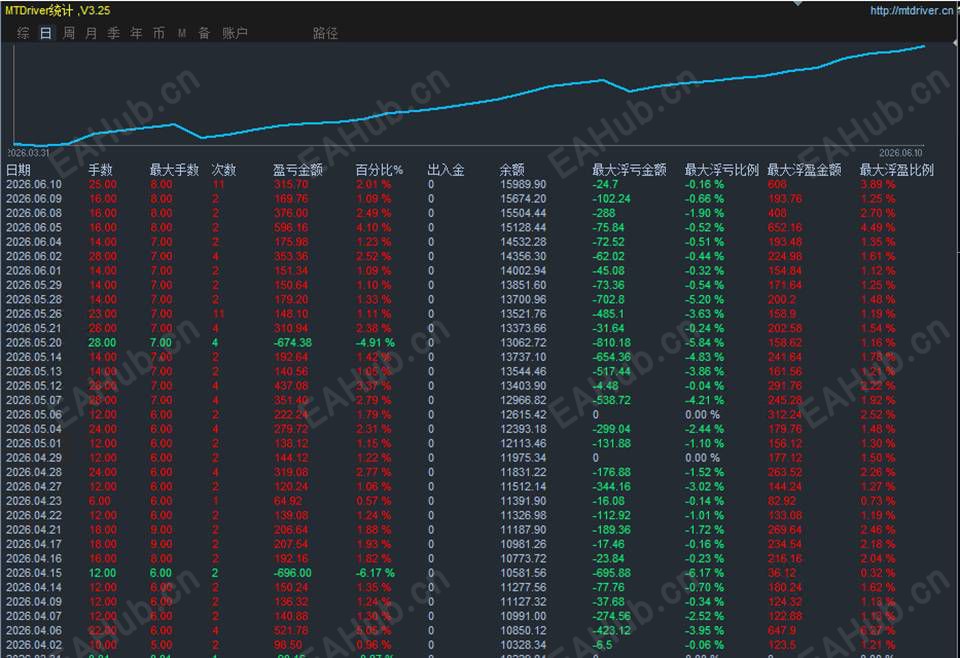960x658 pixels.
Task: Click the -4.48 floating loss value
Action: pyautogui.click(x=606, y=386)
